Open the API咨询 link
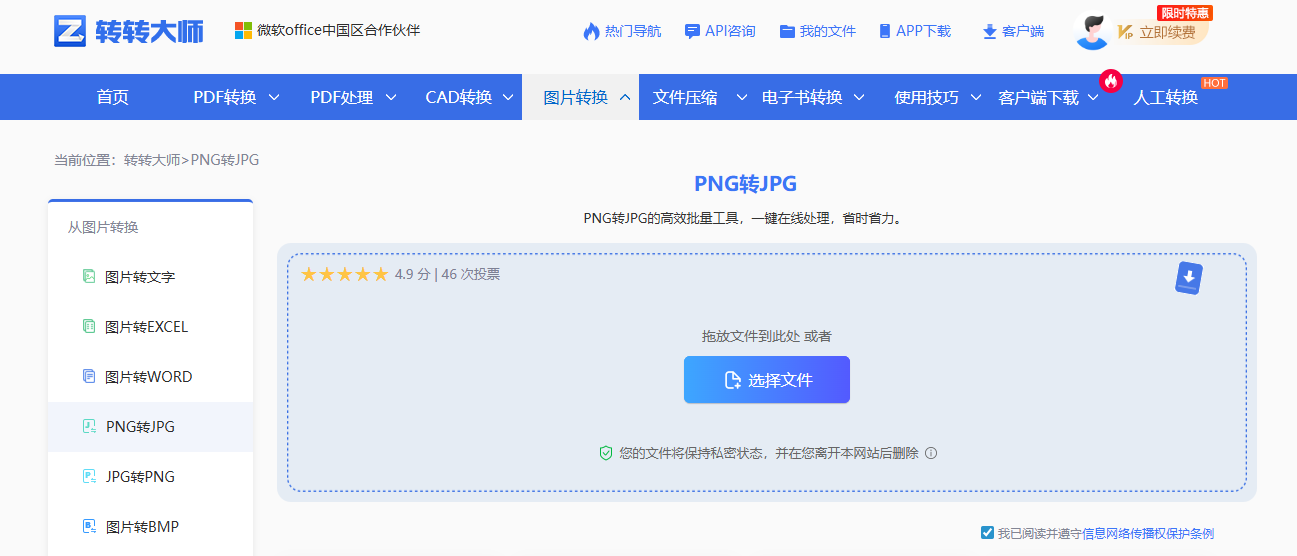The width and height of the screenshot is (1297, 556). coord(730,31)
